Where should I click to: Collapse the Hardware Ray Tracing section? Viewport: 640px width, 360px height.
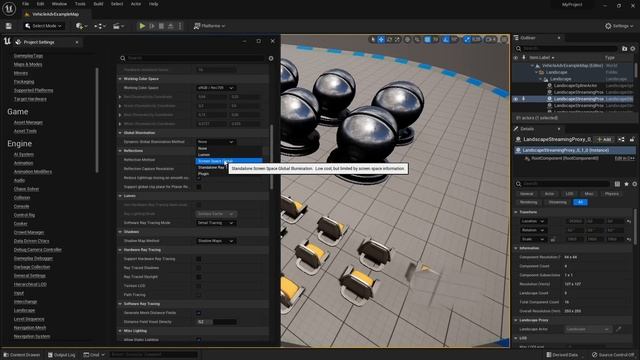[120, 250]
